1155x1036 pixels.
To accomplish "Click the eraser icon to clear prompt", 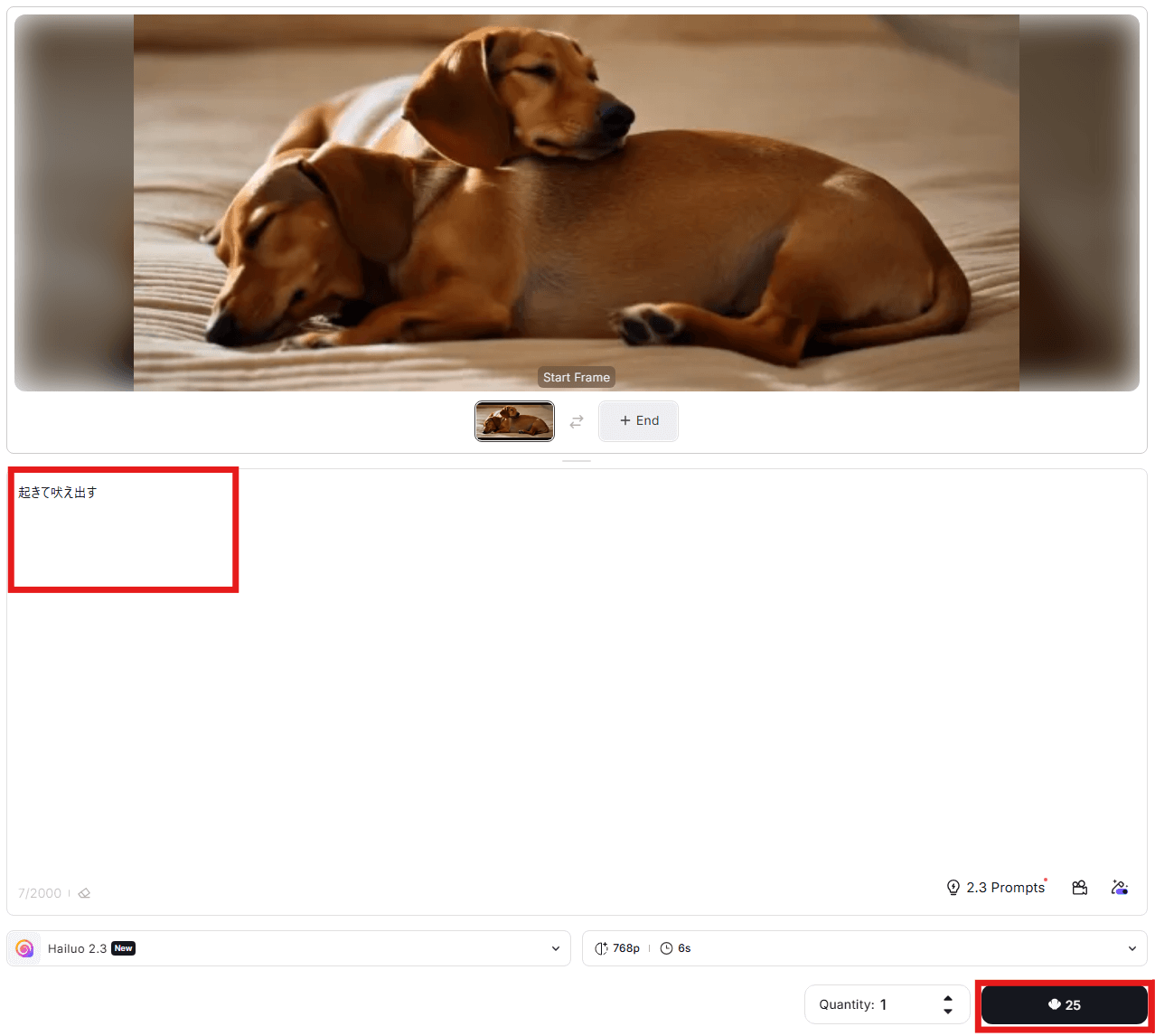I will 84,893.
